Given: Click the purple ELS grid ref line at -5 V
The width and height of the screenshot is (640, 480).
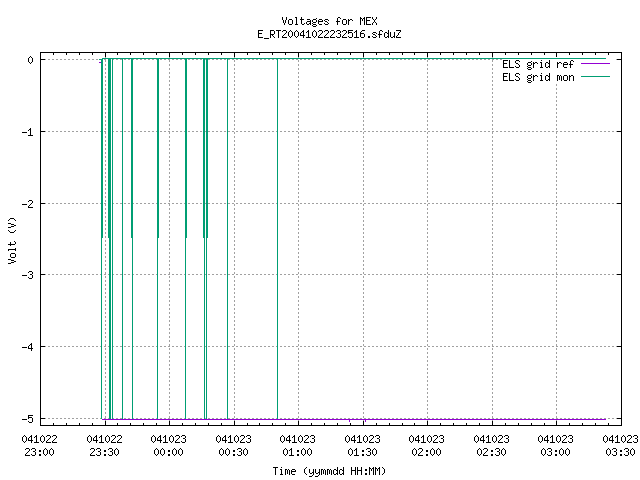Looking at the screenshot, I should click(x=354, y=419).
